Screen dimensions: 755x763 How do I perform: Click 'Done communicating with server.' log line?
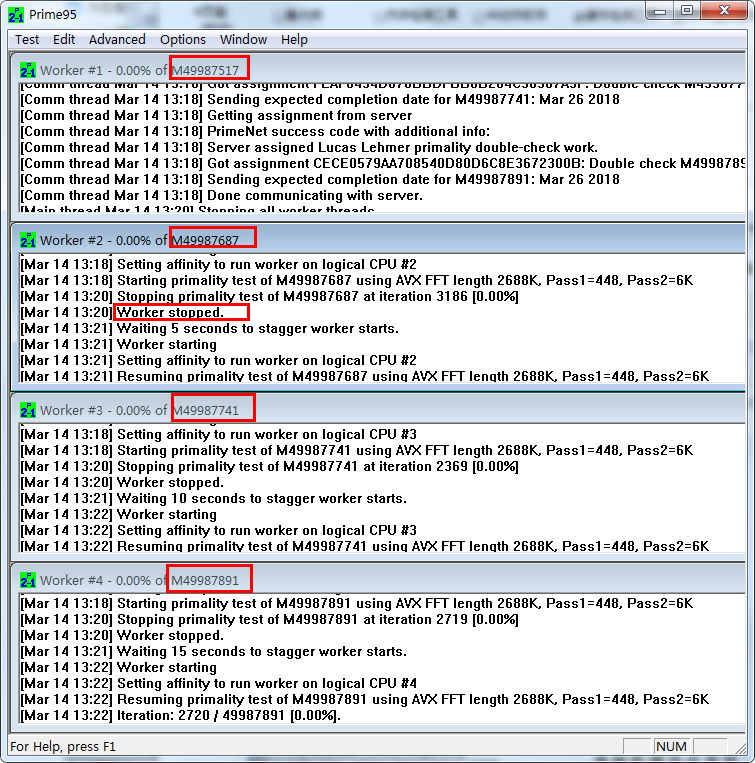click(221, 196)
